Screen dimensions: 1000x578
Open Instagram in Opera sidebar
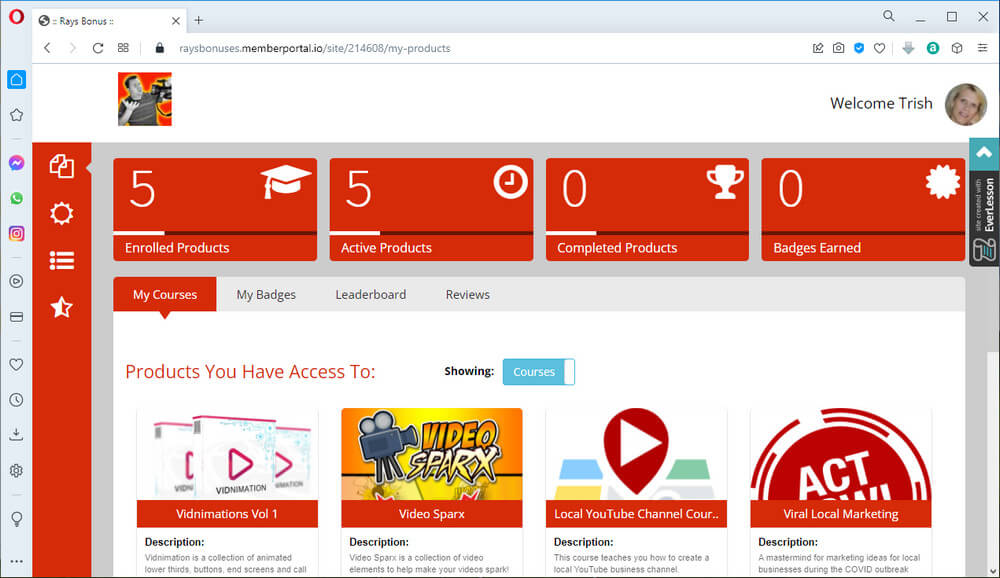pos(17,233)
